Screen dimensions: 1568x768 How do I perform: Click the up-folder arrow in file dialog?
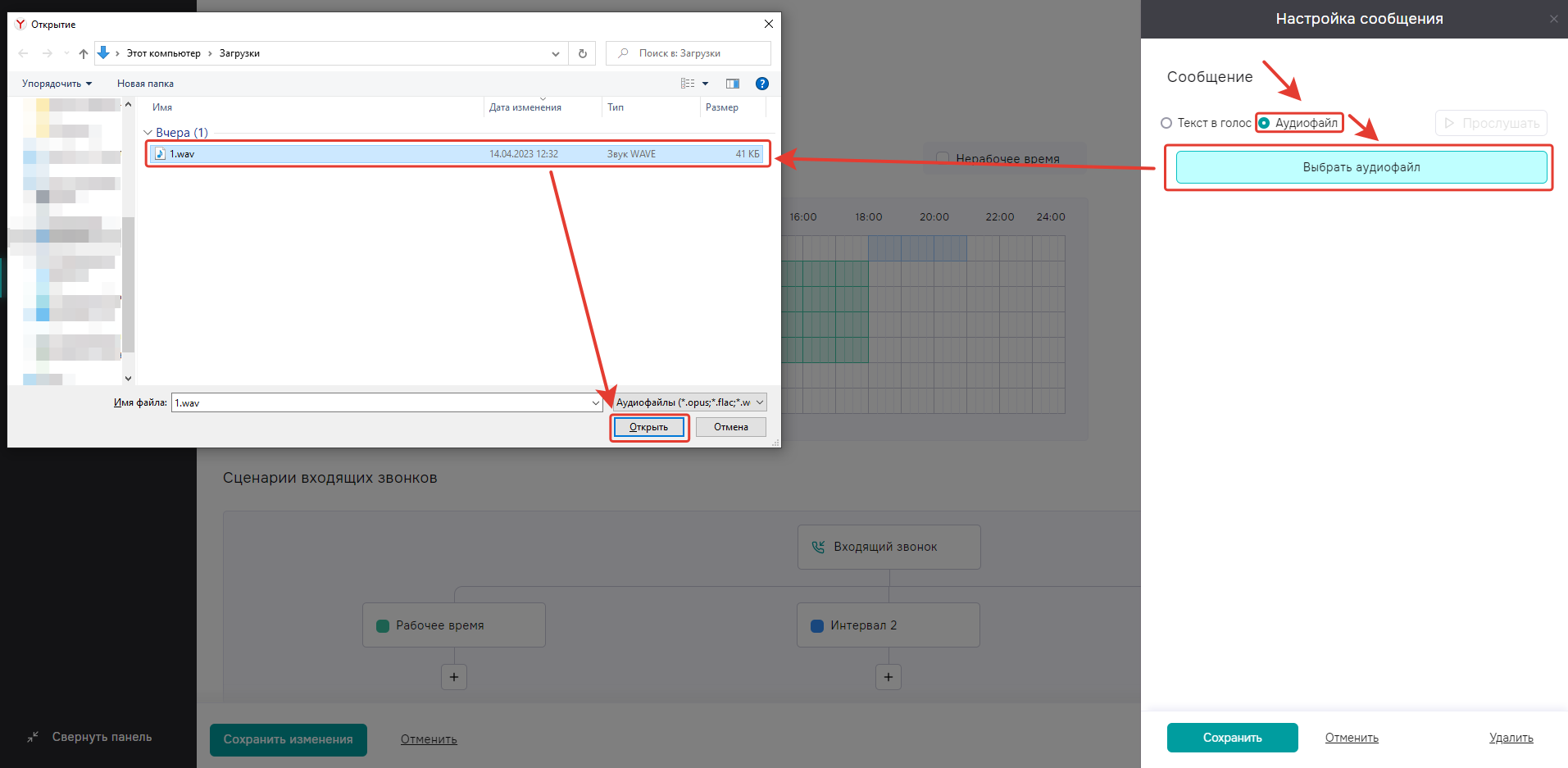(83, 53)
